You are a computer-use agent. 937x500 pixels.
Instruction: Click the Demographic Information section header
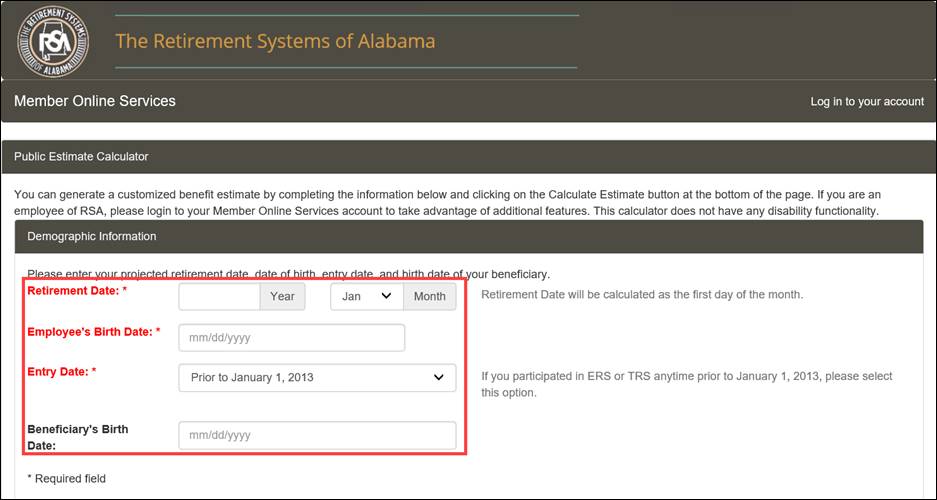click(x=92, y=237)
